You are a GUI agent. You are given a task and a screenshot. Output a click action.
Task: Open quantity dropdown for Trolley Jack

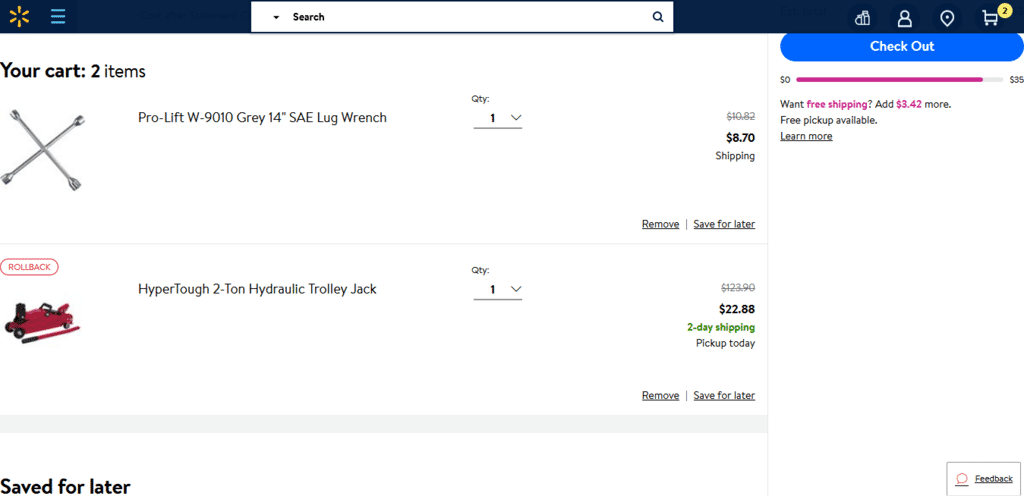(x=498, y=289)
